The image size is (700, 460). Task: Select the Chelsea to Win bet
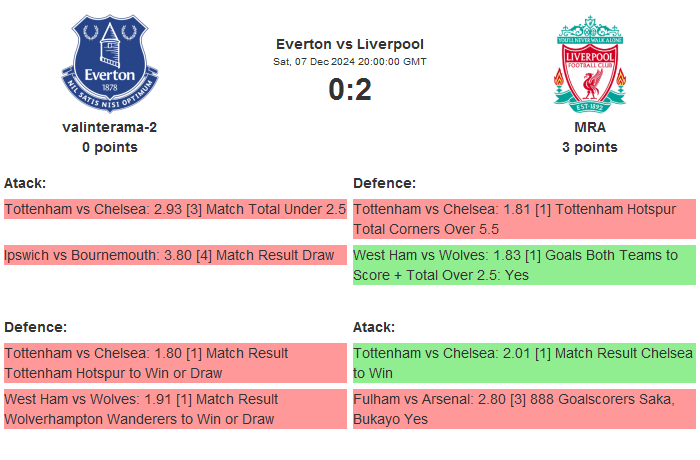[524, 363]
